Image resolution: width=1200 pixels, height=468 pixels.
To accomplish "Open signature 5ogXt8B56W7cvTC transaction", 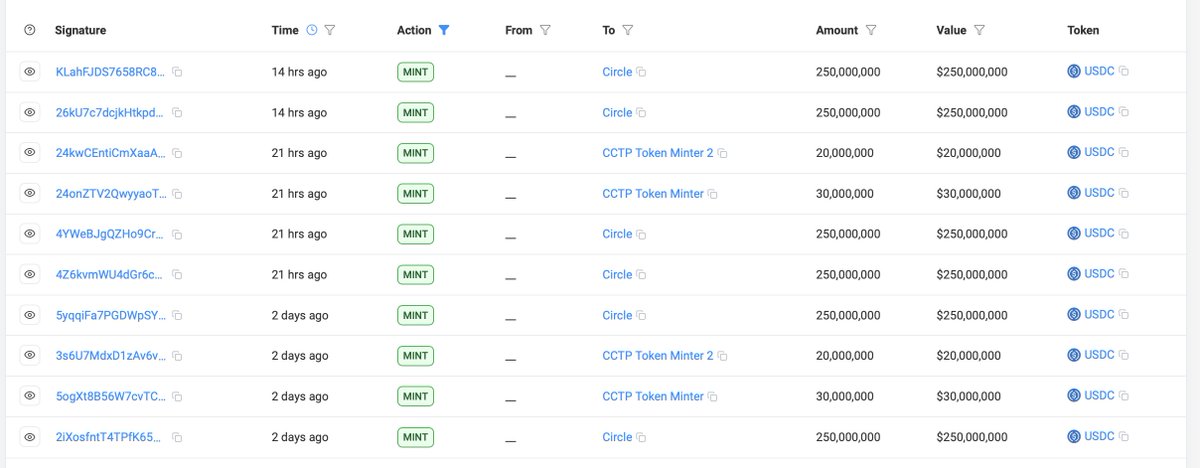I will point(111,396).
